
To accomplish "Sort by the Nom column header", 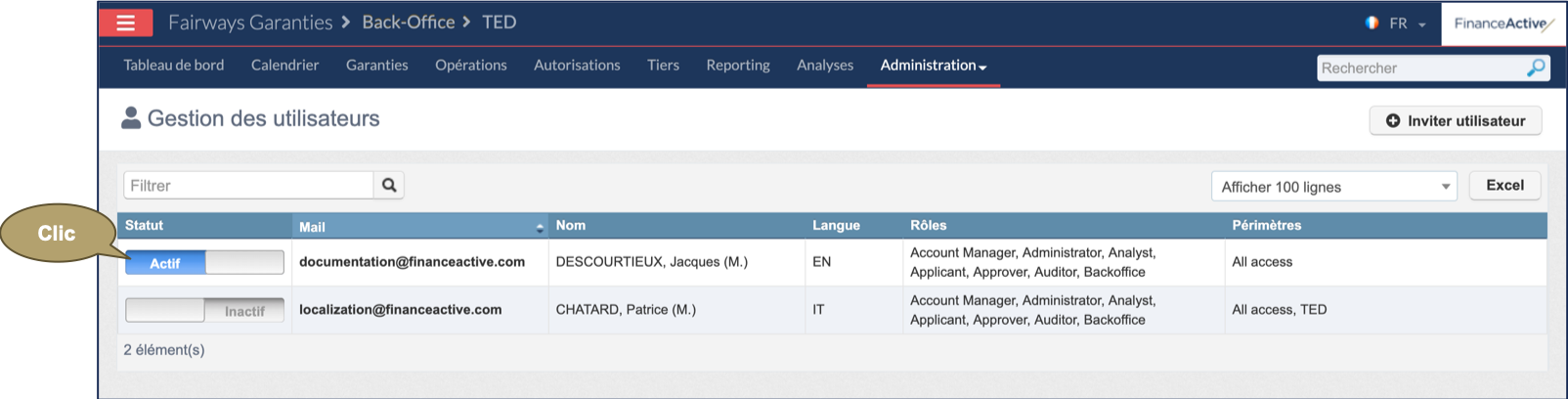I will click(571, 225).
